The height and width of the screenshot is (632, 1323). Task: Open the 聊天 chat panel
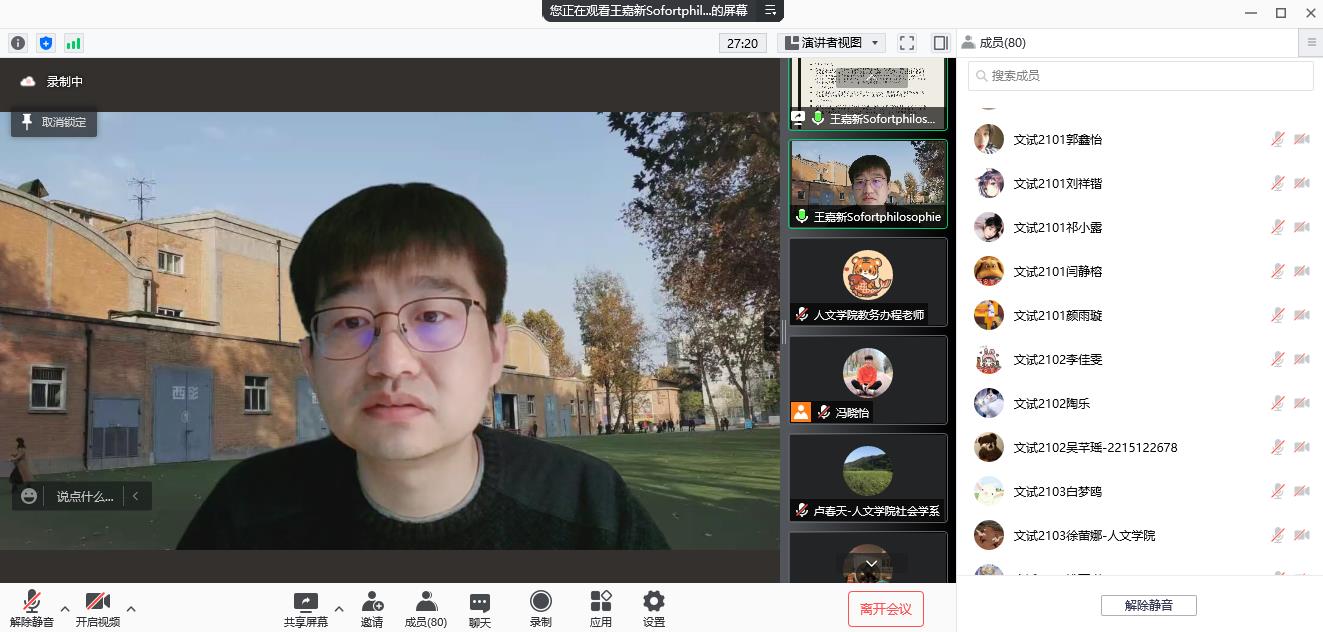[x=480, y=608]
